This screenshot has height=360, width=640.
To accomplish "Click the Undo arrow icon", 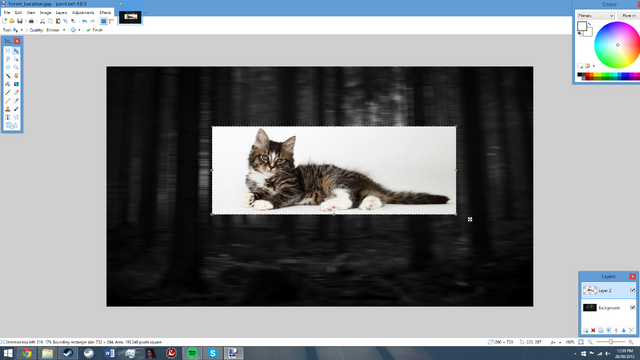I will (x=84, y=21).
